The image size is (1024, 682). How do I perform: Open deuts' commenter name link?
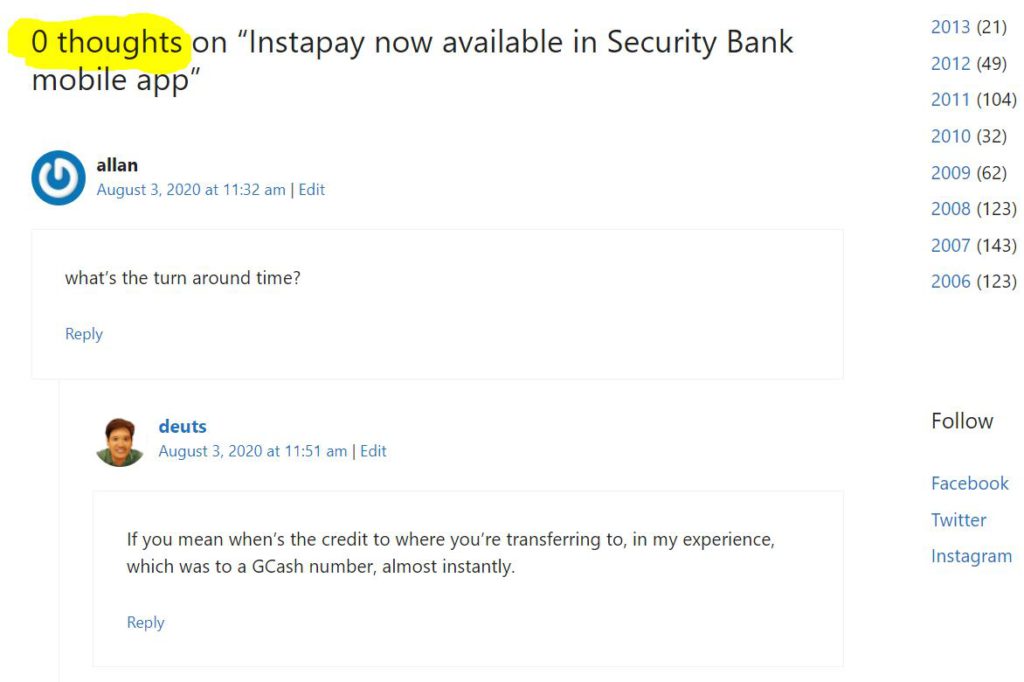point(182,427)
